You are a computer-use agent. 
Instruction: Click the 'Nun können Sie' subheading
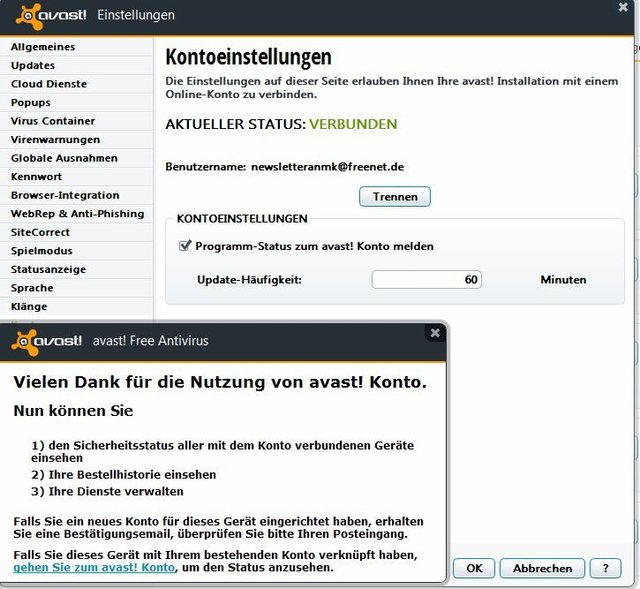coord(73,411)
